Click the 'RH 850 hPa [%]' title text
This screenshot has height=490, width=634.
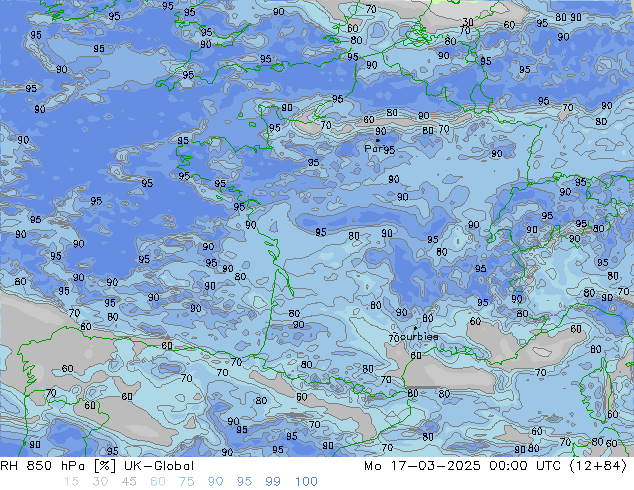[58, 466]
